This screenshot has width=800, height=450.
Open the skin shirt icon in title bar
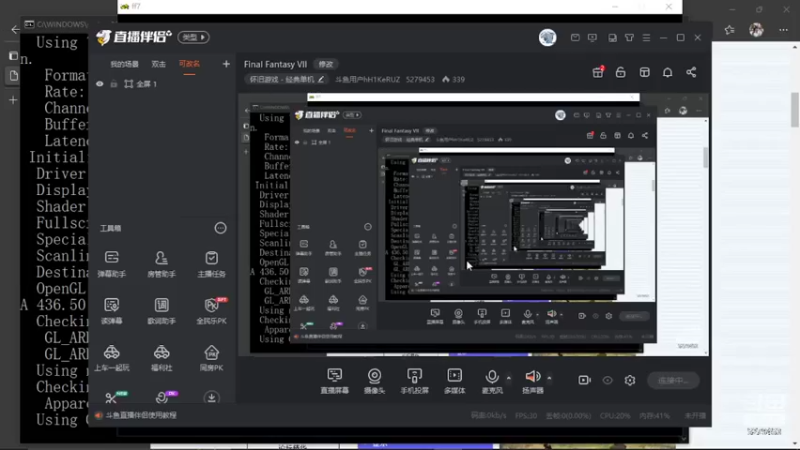[629, 38]
